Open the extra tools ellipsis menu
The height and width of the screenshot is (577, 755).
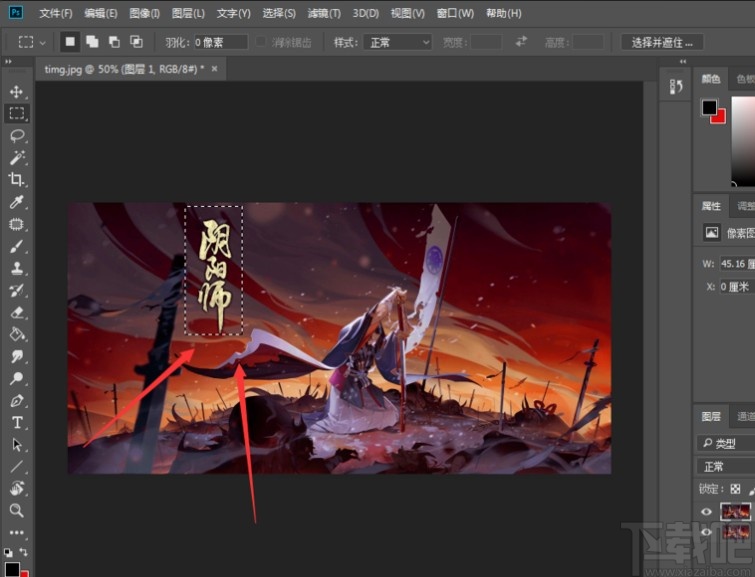click(16, 532)
